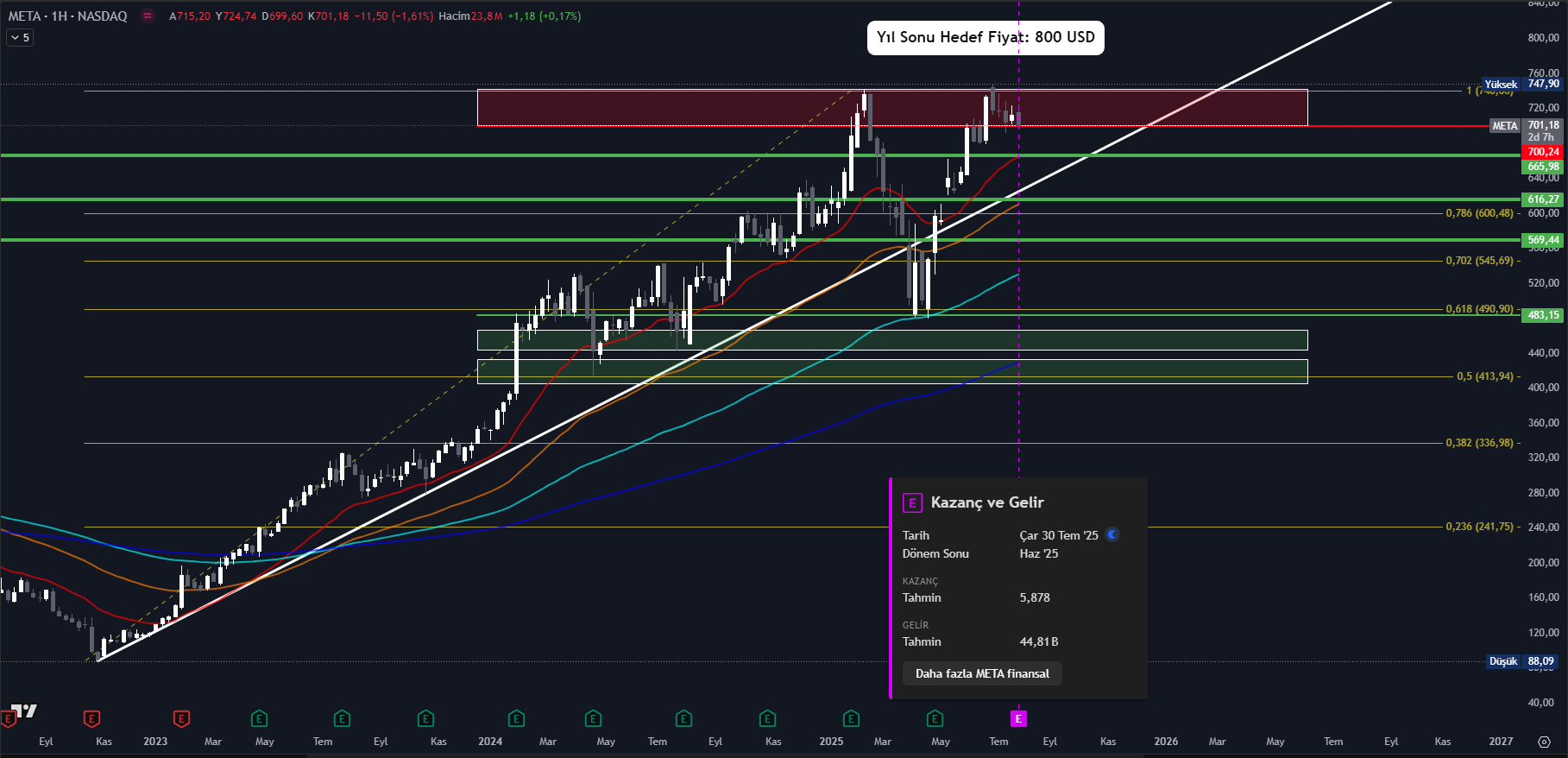Click the magenta upcoming earnings marker
This screenshot has height=758, width=1568.
(x=1018, y=718)
